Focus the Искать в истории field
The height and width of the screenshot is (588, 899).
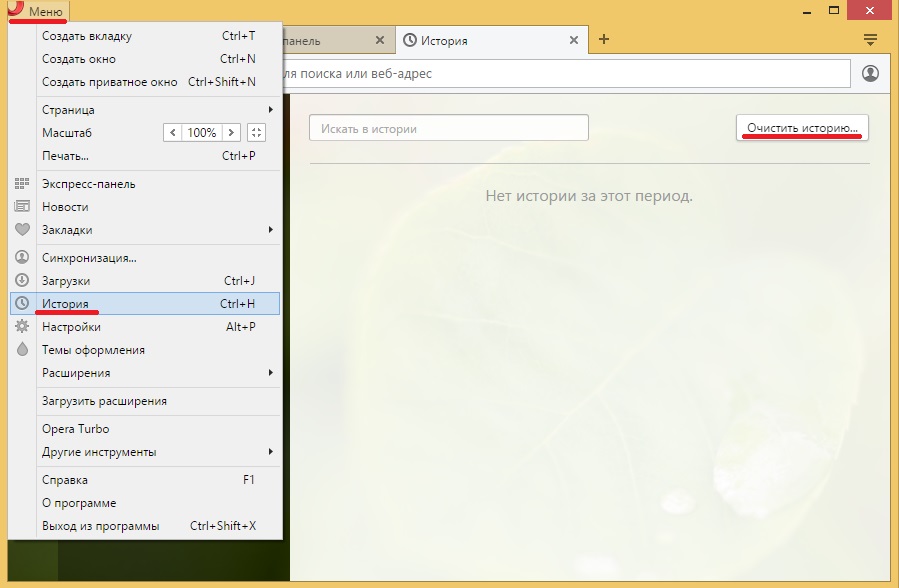448,128
